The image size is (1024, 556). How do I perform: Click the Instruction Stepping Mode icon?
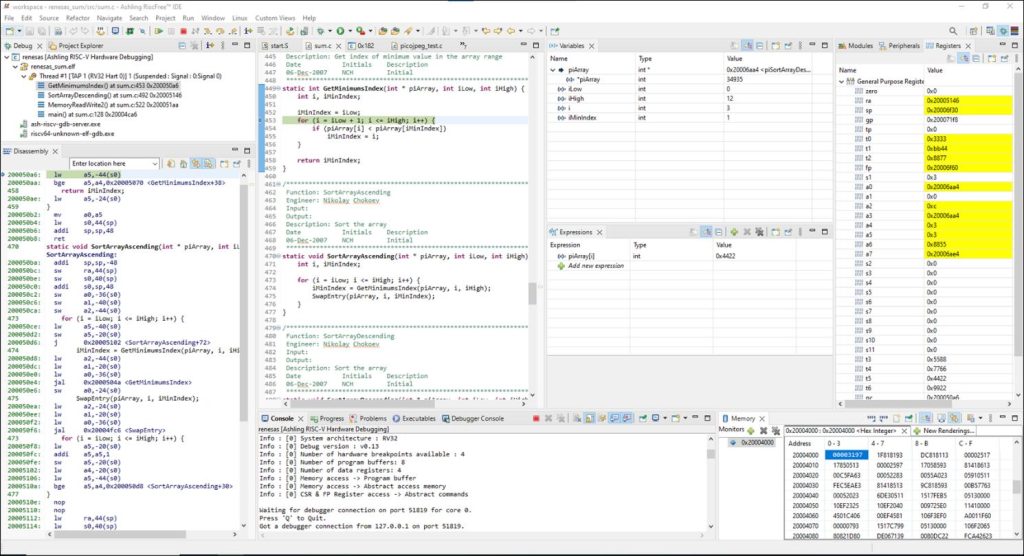[248, 31]
